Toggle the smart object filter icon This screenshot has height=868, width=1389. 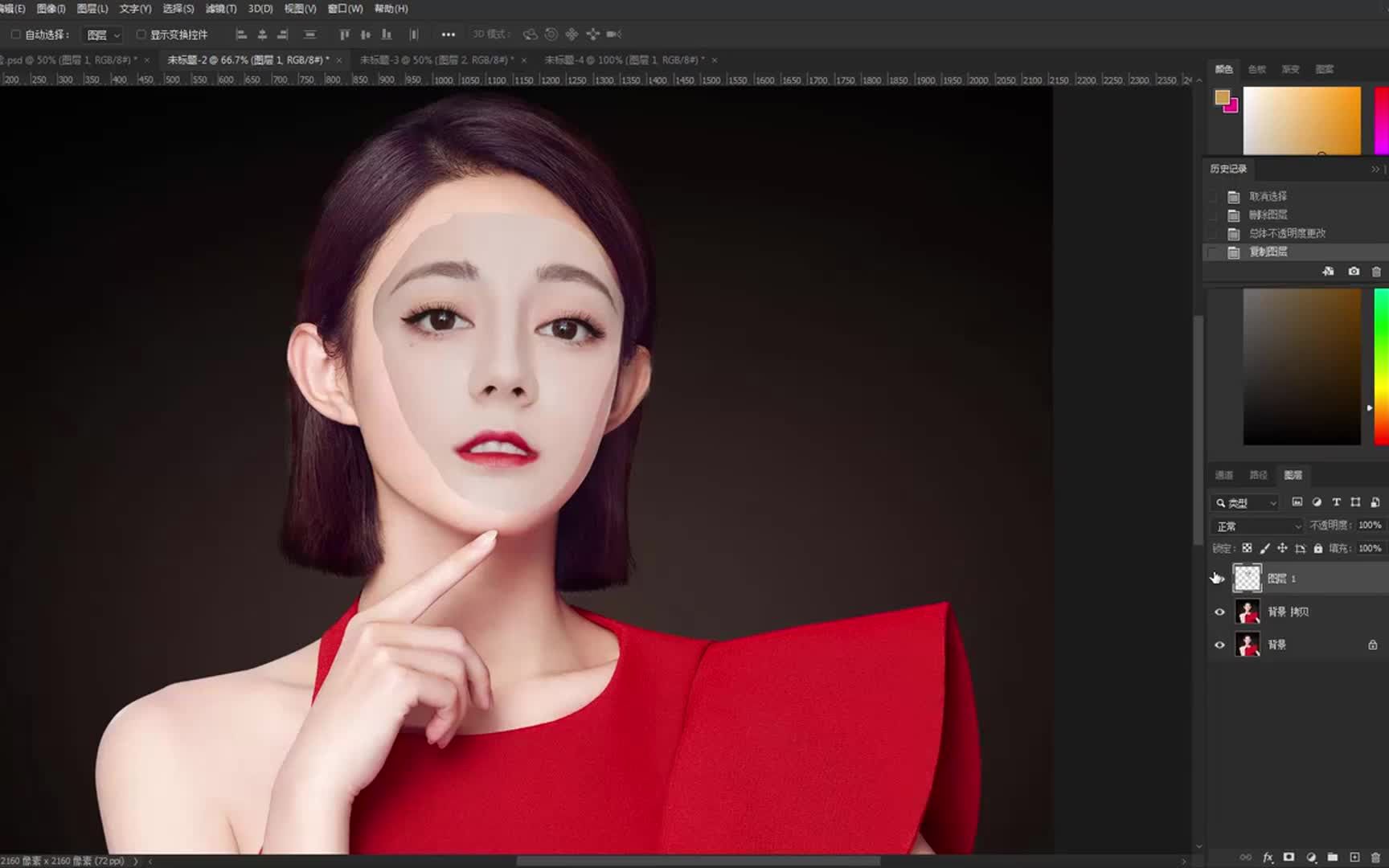point(1375,502)
